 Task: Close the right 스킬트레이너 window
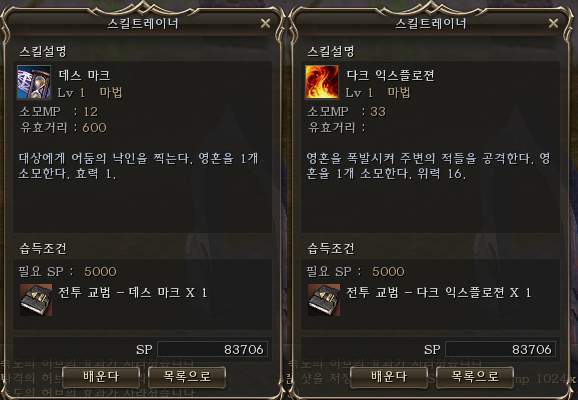553,23
